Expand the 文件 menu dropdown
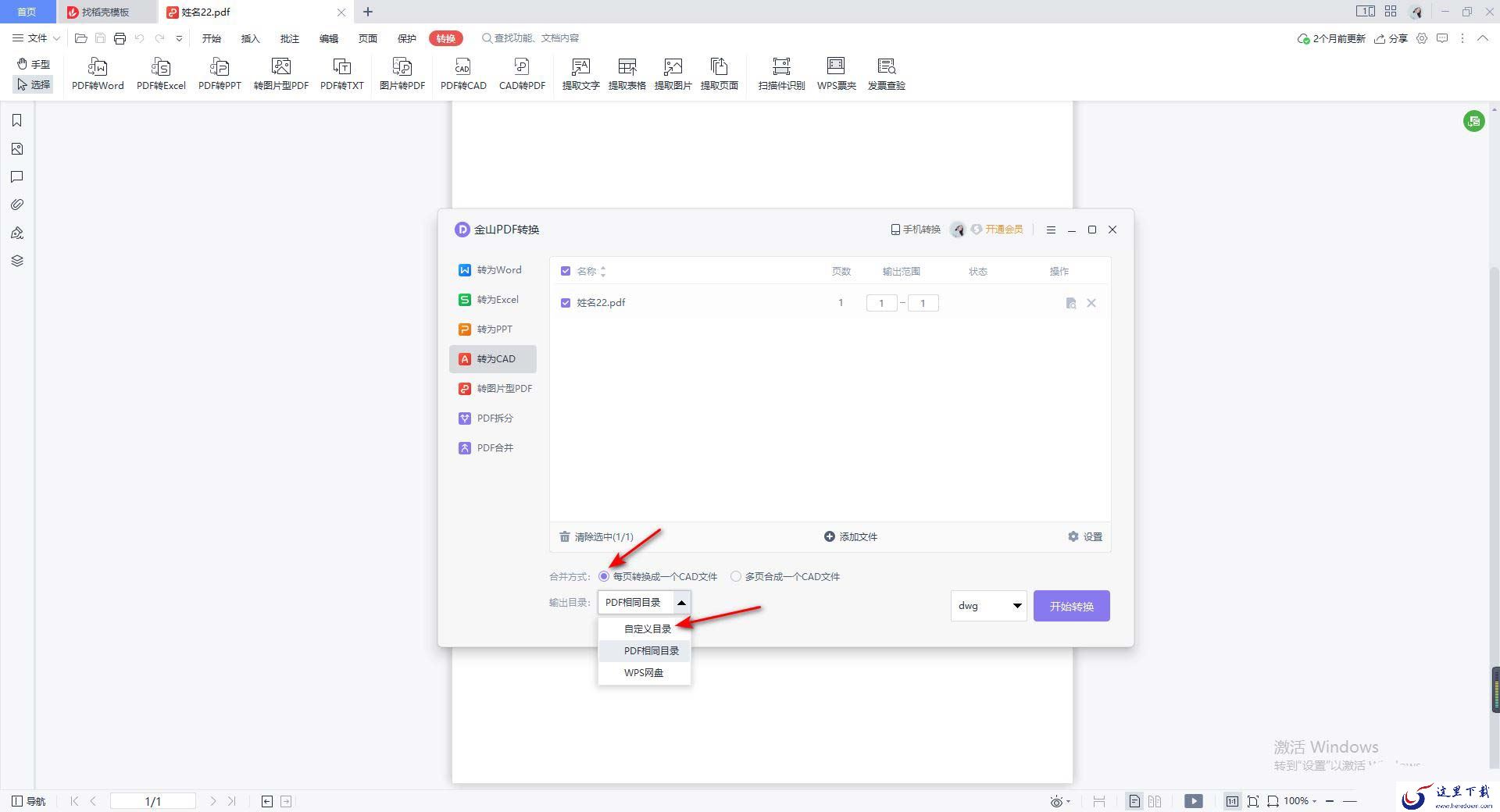Image resolution: width=1500 pixels, height=812 pixels. click(x=37, y=38)
